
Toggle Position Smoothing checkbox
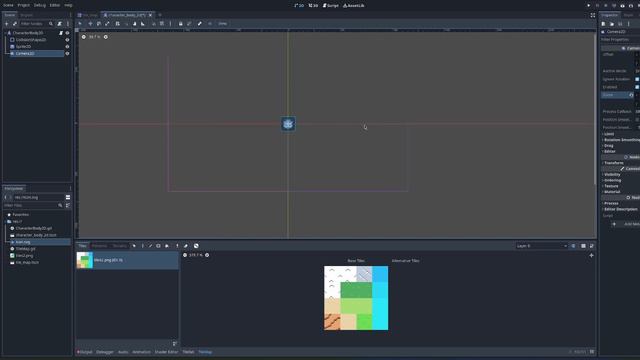pos(638,120)
